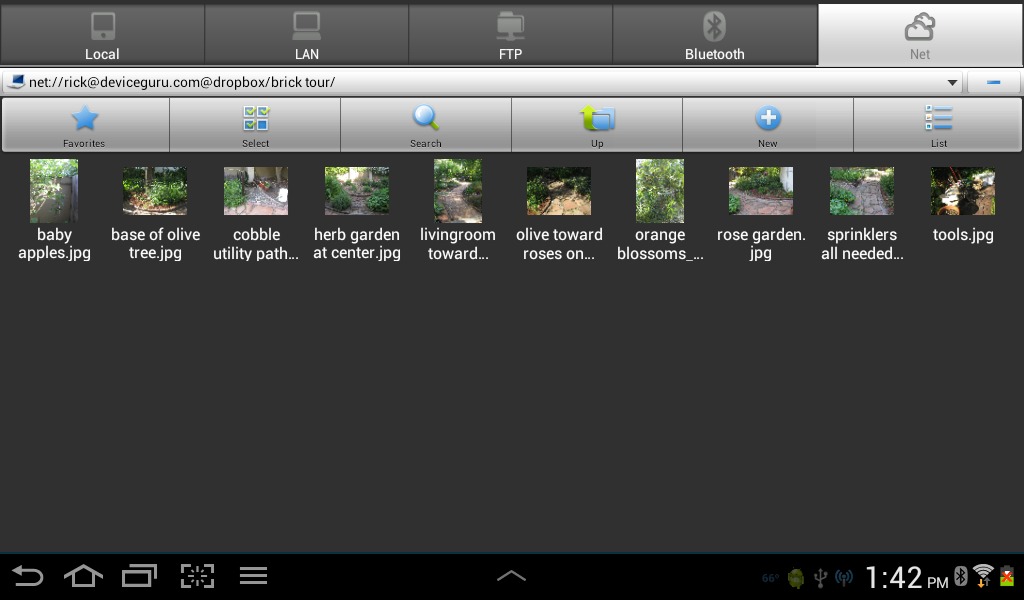The height and width of the screenshot is (600, 1024).
Task: Click the "herb garden at center.jpg" label
Action: pos(357,244)
